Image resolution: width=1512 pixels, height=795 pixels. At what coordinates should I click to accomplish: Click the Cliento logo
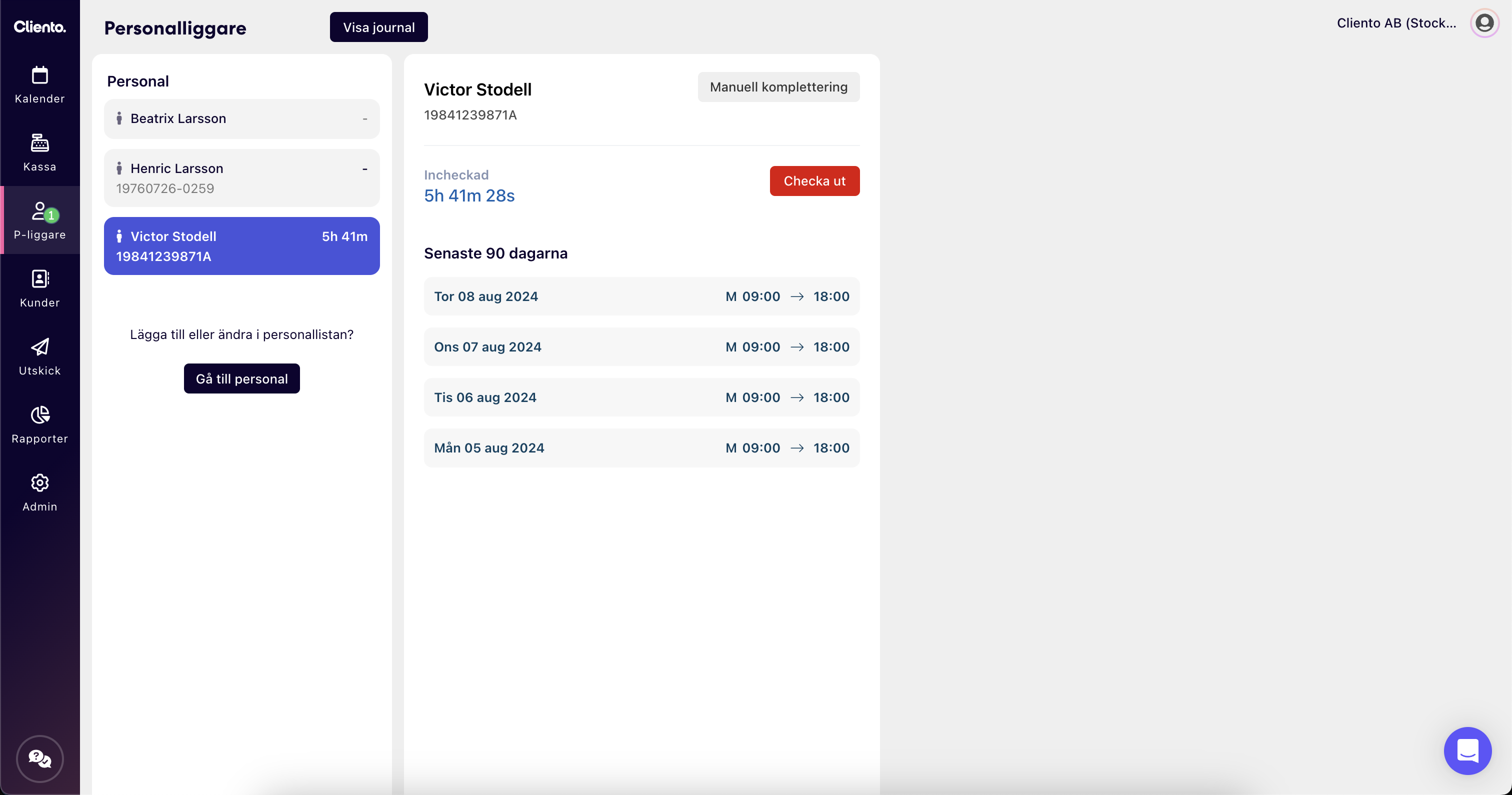(40, 27)
